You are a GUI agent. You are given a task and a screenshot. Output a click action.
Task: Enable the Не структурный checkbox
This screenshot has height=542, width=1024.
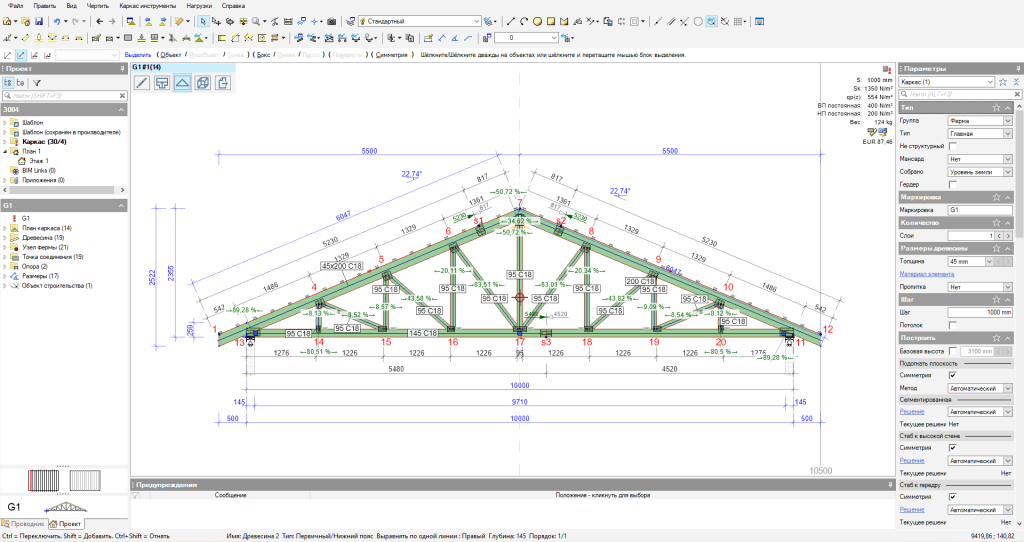[952, 146]
